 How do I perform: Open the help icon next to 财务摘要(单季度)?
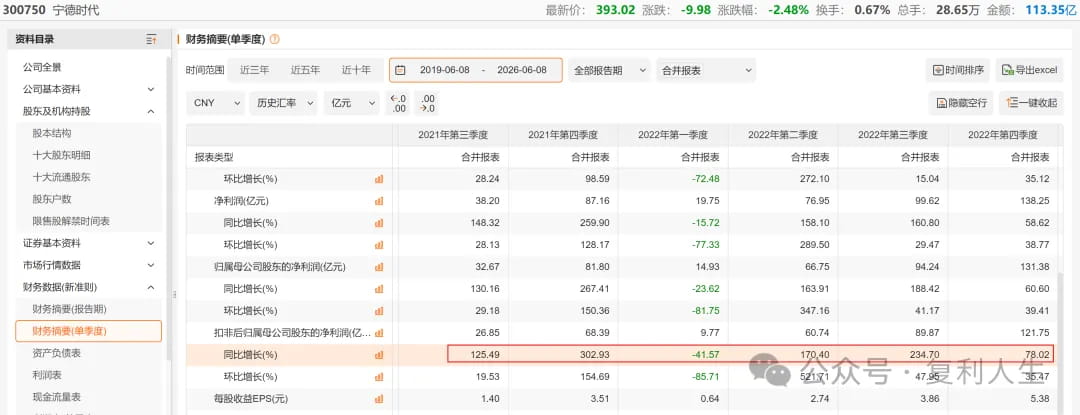[275, 39]
